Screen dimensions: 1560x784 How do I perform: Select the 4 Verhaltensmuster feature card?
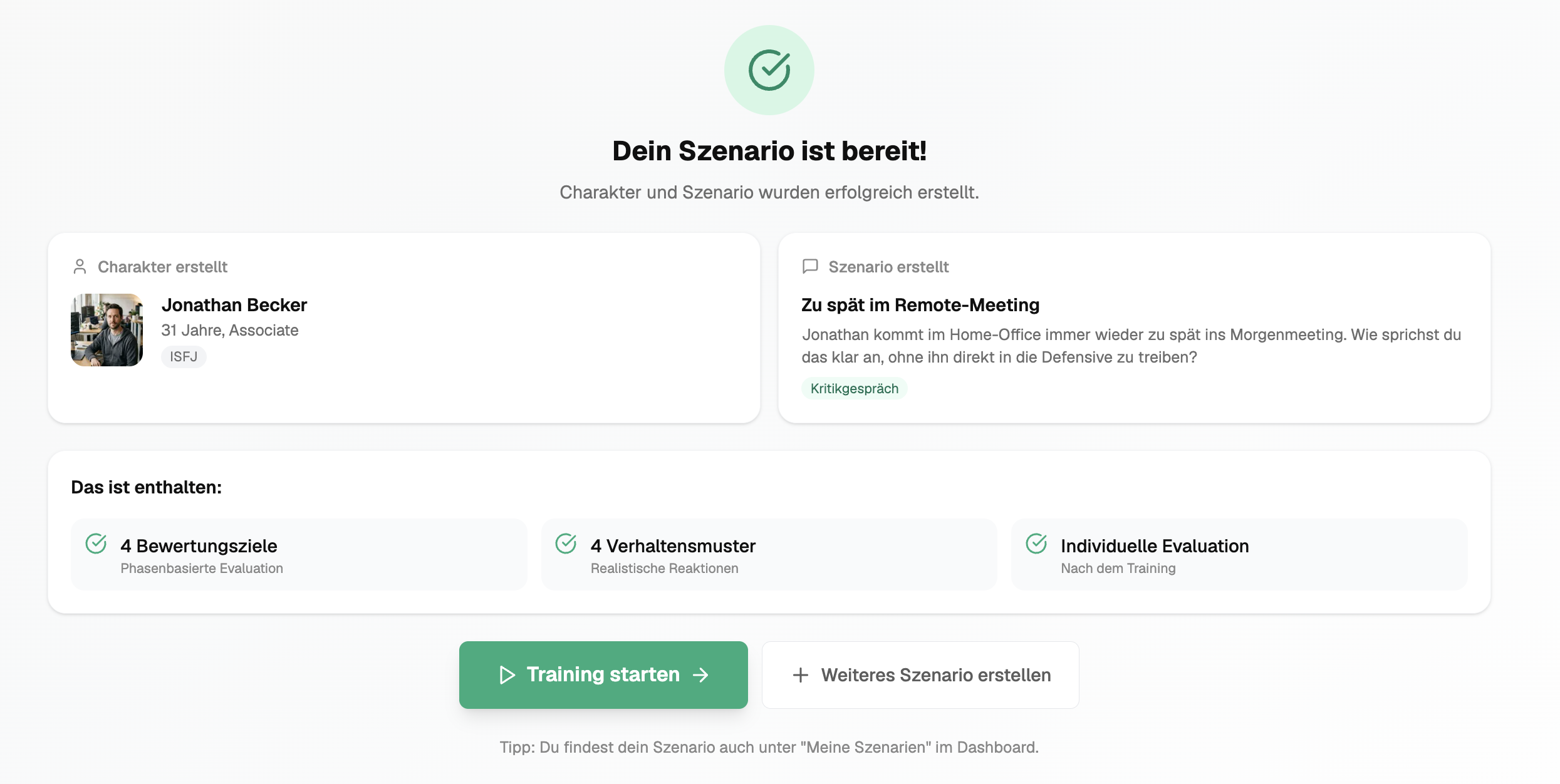click(769, 555)
